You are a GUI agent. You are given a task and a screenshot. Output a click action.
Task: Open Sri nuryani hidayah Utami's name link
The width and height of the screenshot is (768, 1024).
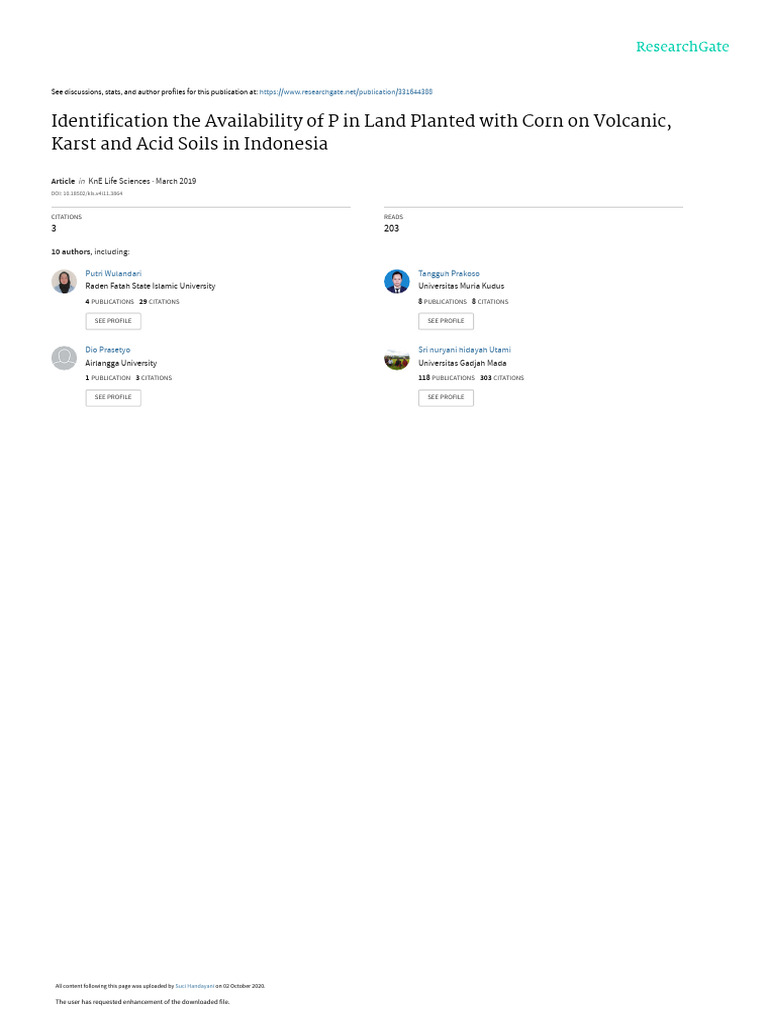(464, 350)
